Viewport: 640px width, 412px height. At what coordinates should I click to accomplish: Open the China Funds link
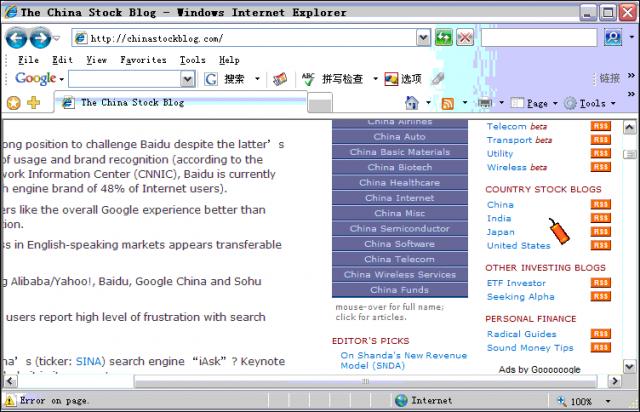point(400,290)
